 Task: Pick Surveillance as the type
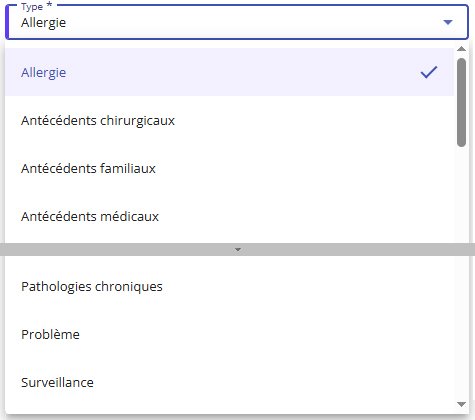(229, 382)
